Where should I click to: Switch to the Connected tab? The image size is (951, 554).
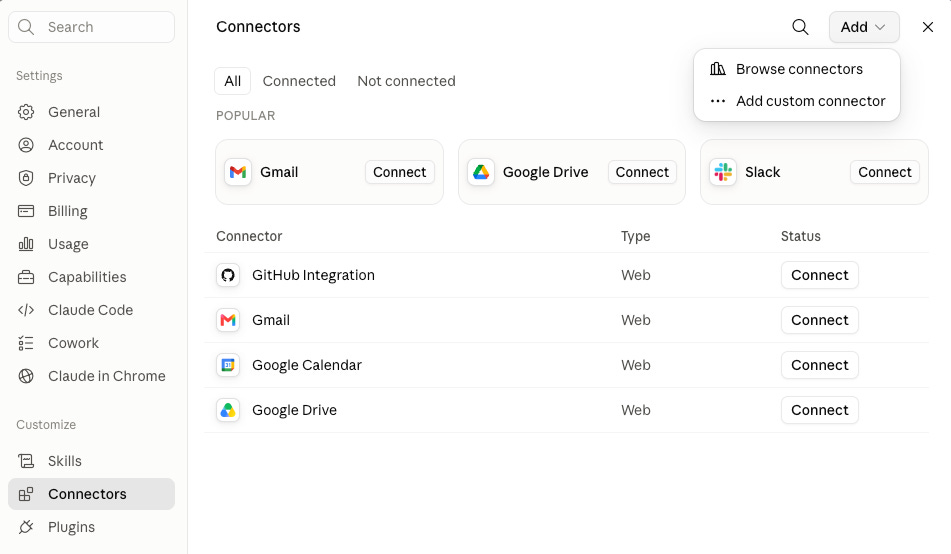[299, 81]
